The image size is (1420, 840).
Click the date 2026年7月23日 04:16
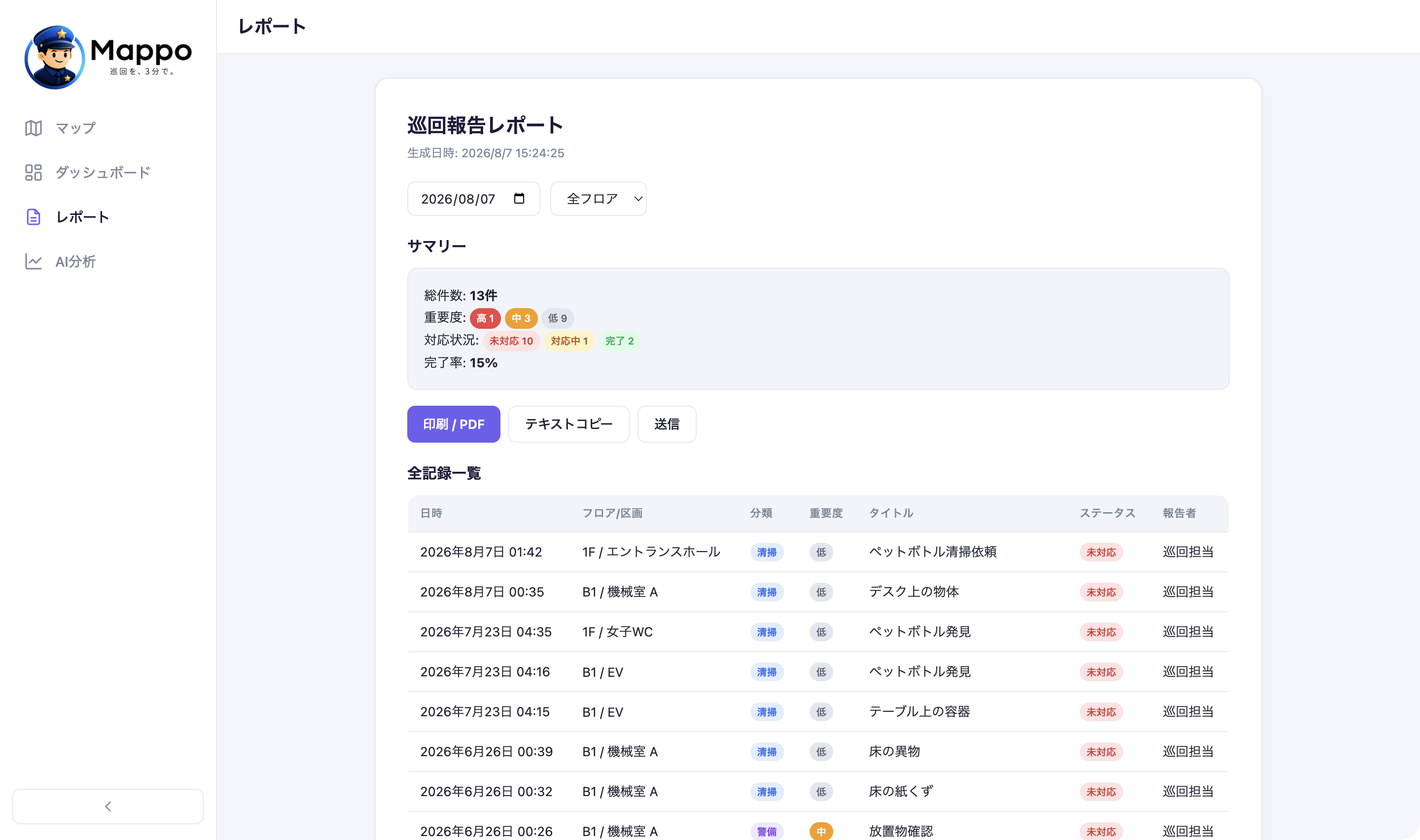pyautogui.click(x=485, y=672)
